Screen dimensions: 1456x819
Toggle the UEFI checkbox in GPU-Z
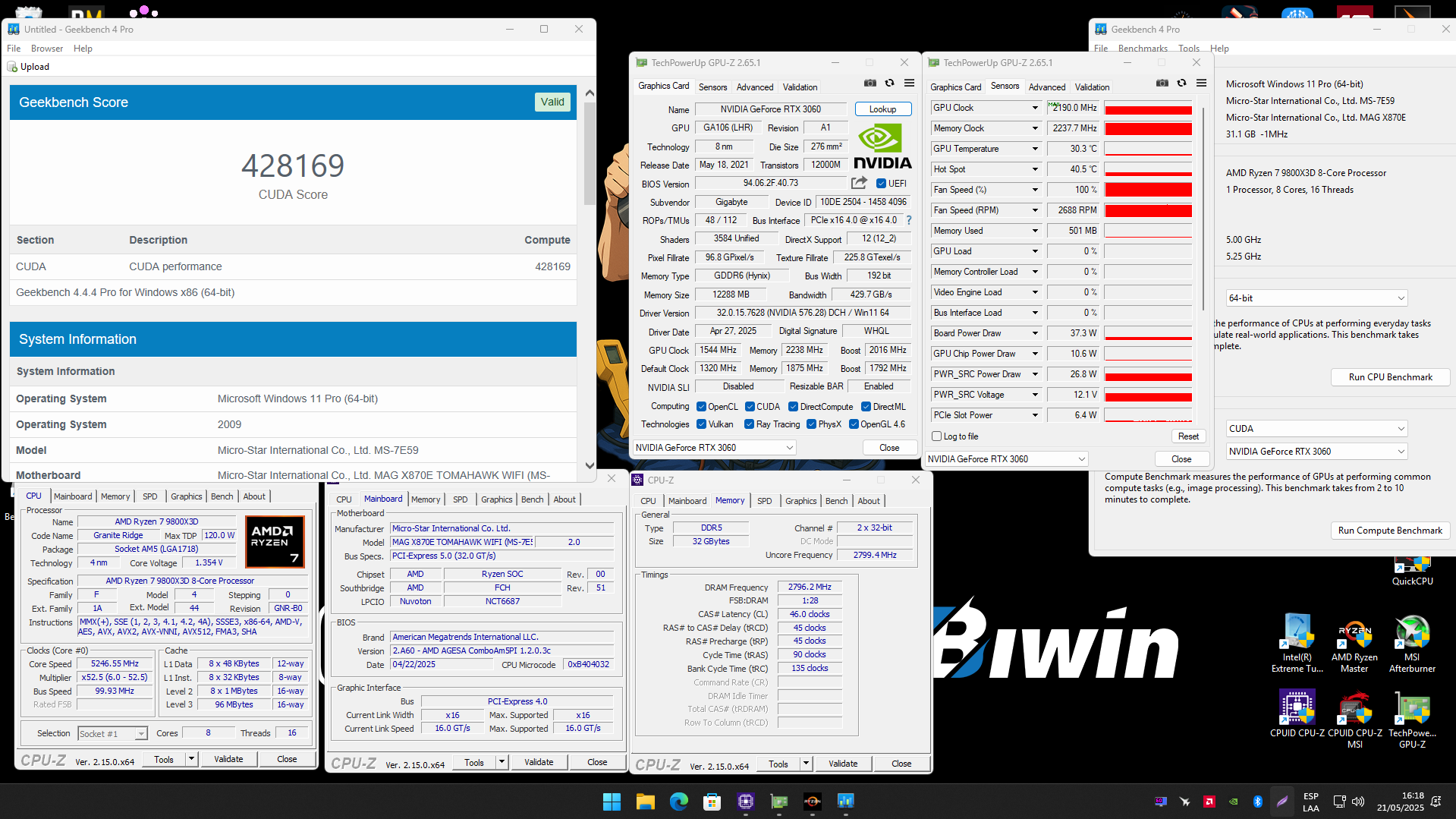click(x=881, y=184)
